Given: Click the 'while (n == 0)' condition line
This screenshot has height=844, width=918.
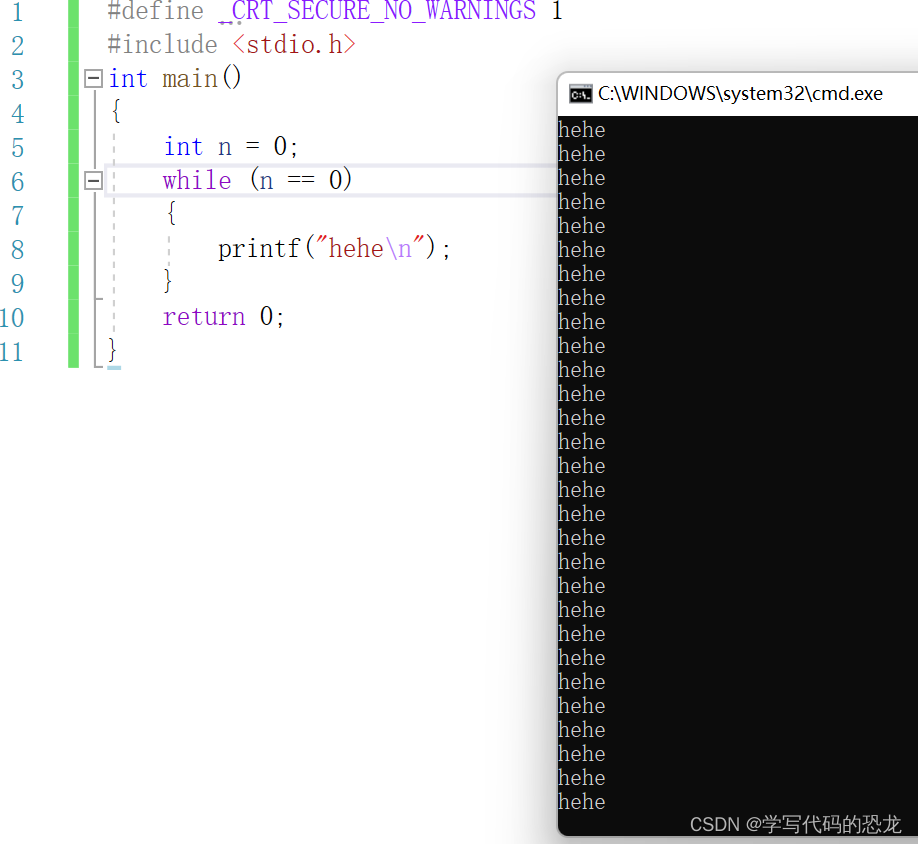Looking at the screenshot, I should [257, 180].
